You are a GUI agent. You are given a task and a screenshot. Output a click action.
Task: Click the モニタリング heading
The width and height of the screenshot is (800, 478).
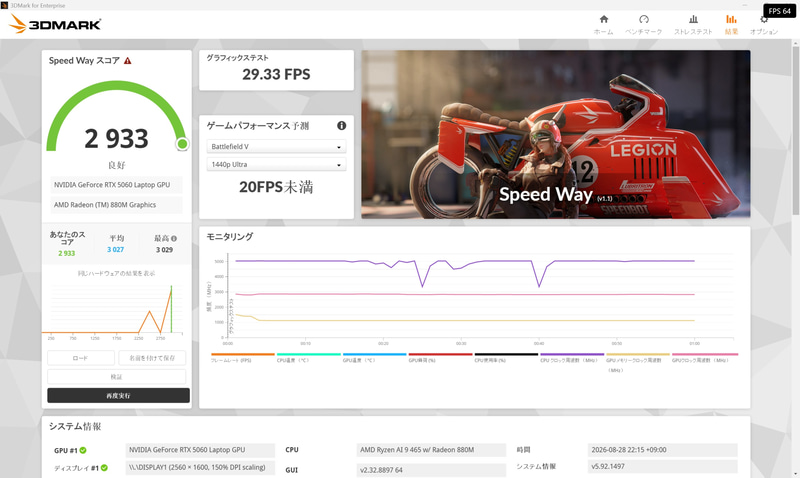coord(230,237)
